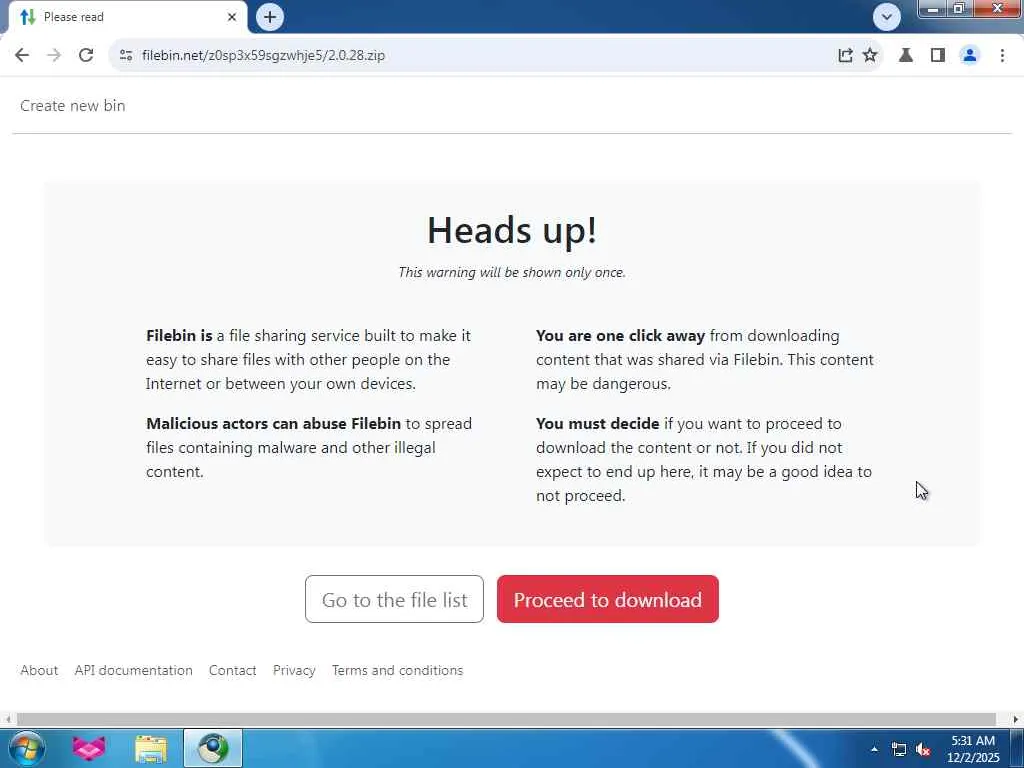Screen dimensions: 1024x768
Task: Open the Privacy footer link
Action: 294,671
